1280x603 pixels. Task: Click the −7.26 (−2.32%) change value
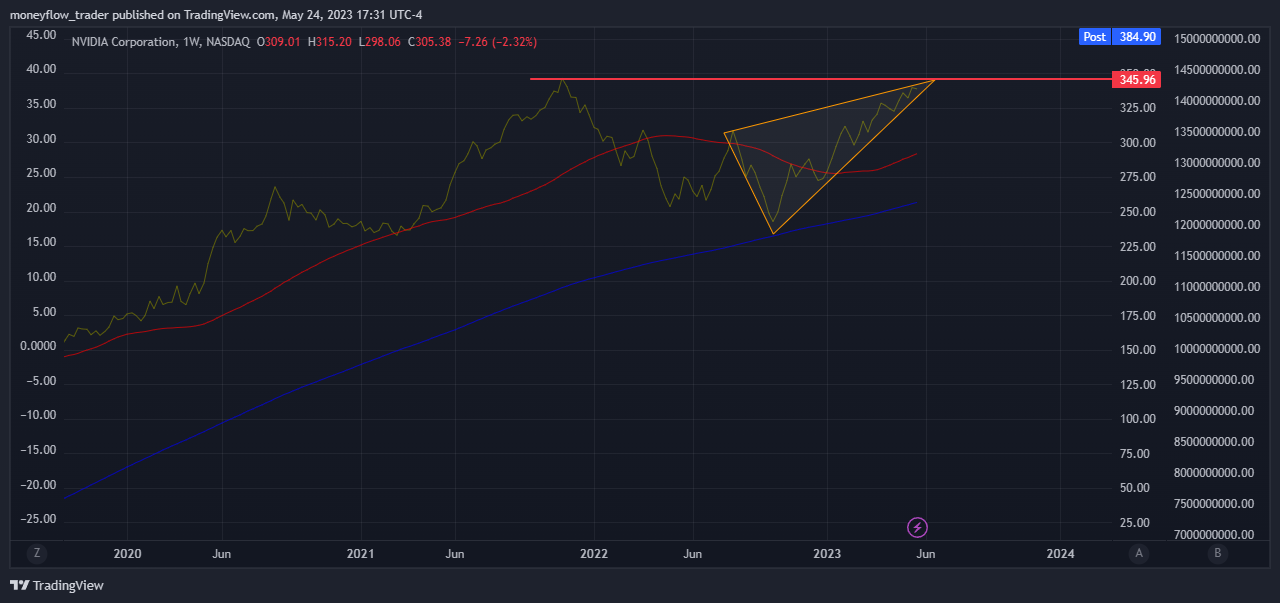(x=497, y=42)
